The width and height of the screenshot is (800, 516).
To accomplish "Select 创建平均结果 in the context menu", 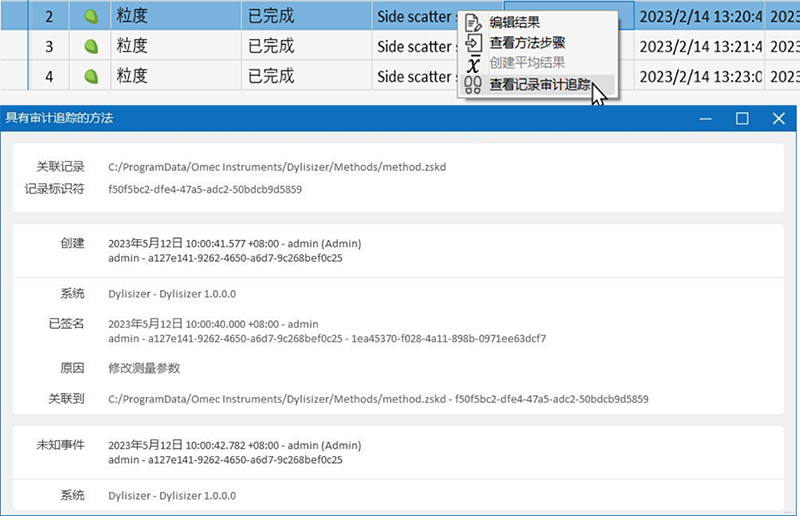I will (527, 63).
